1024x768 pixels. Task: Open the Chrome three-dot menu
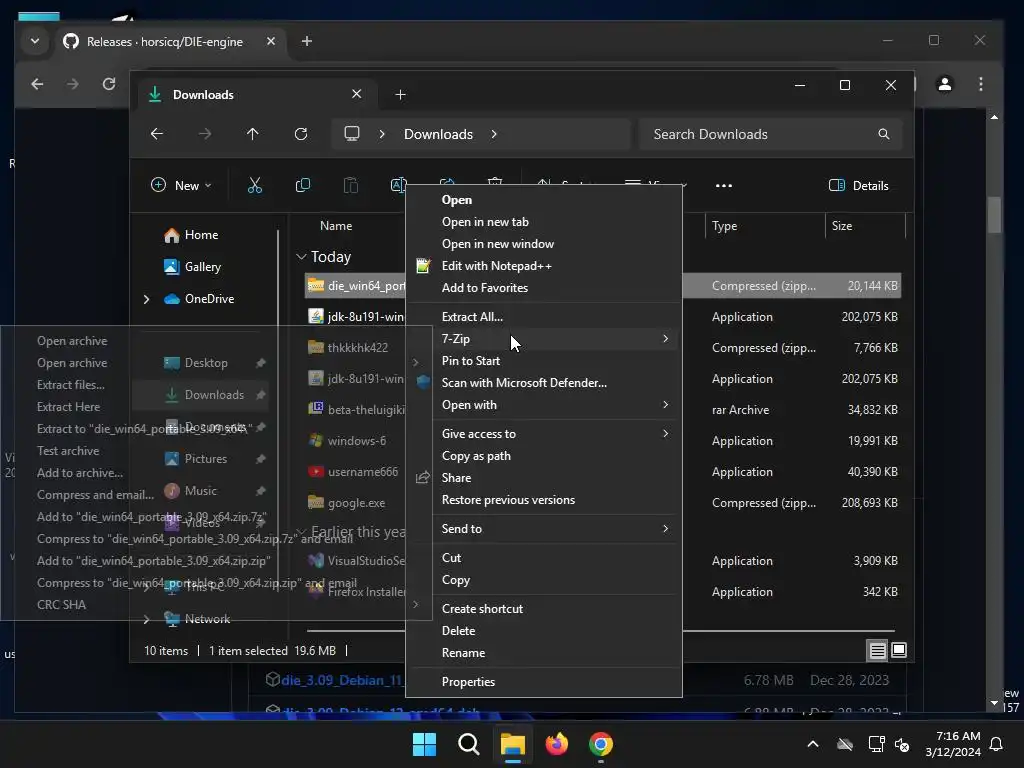tap(981, 84)
